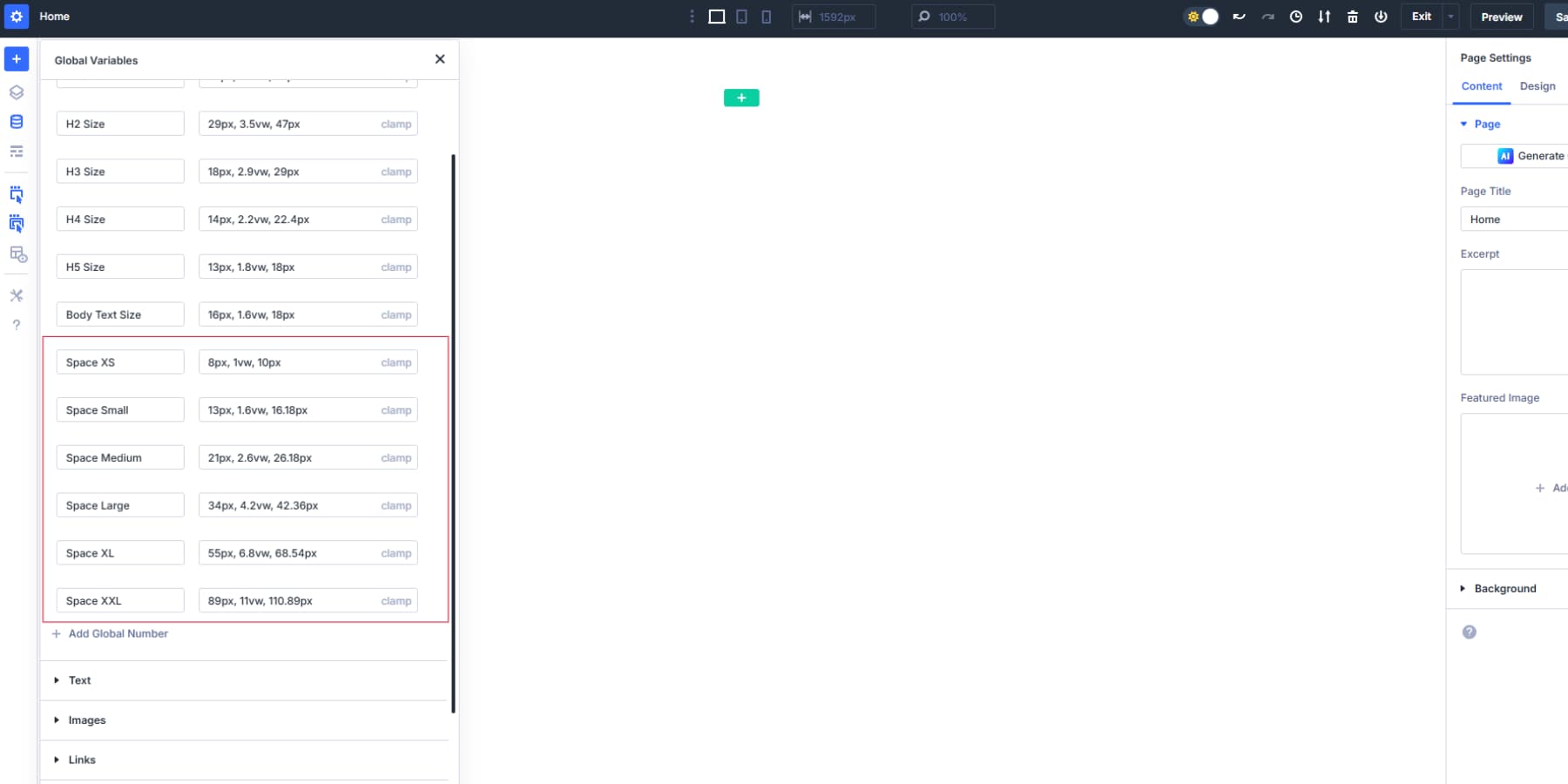Click the clamp label next to Space XL
1568x784 pixels.
(396, 552)
